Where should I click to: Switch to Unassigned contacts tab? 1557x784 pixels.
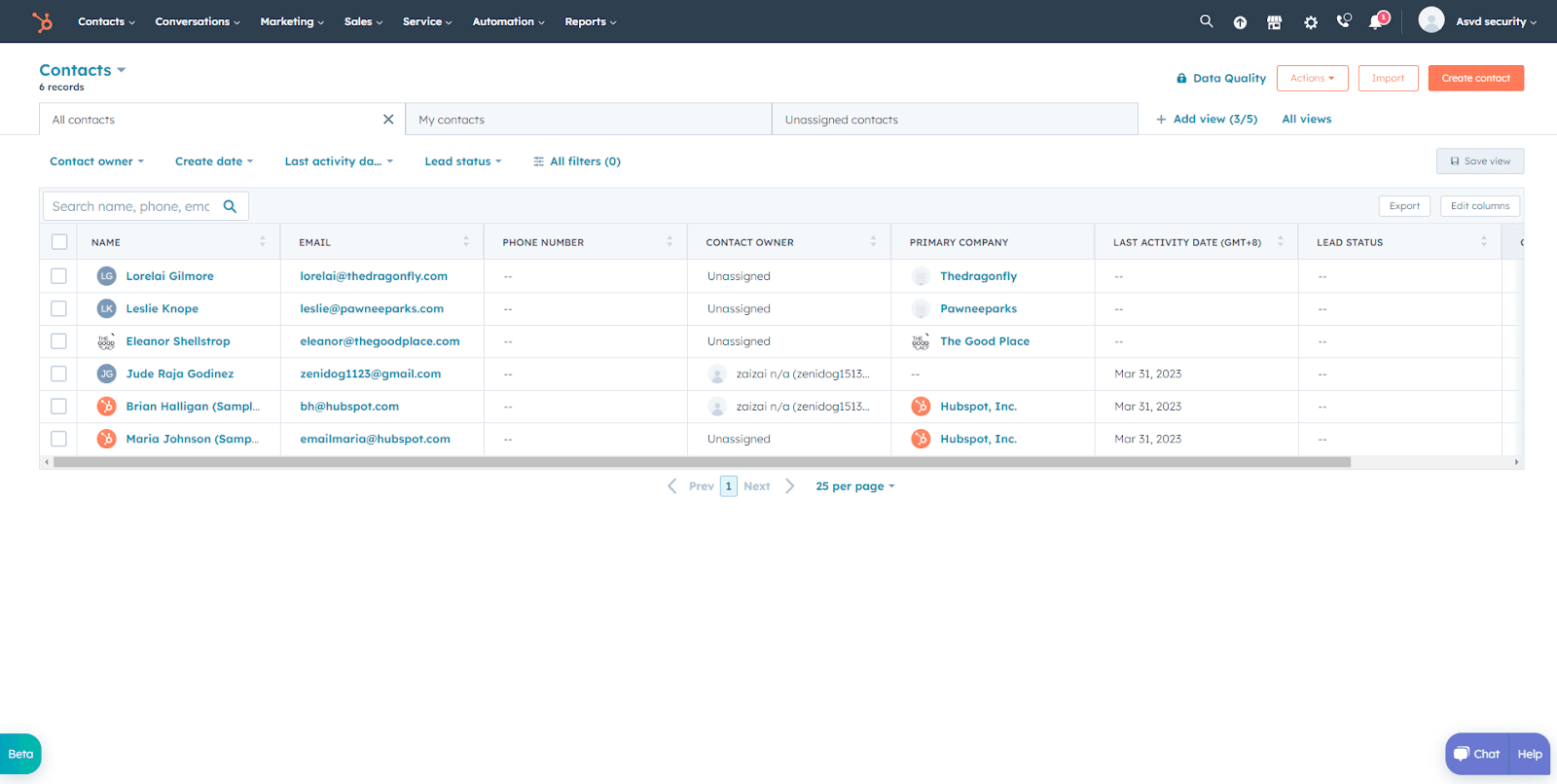point(955,120)
